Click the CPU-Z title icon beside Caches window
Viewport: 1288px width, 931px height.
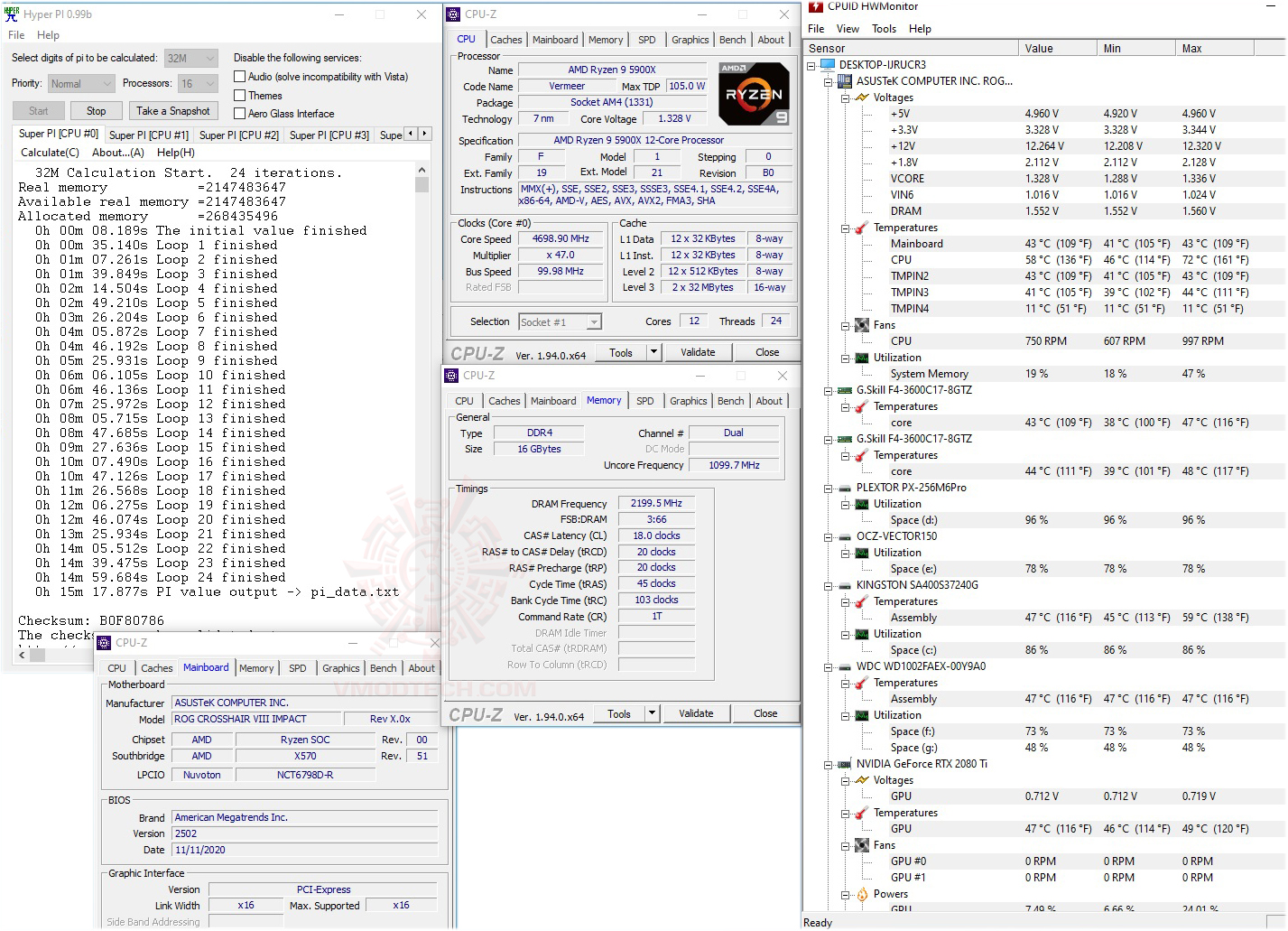(453, 14)
